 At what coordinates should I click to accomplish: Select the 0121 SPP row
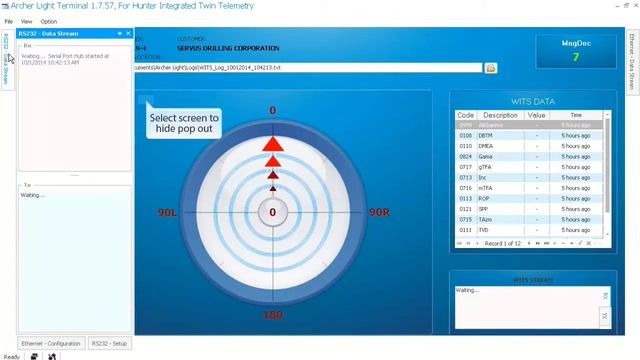coord(529,209)
